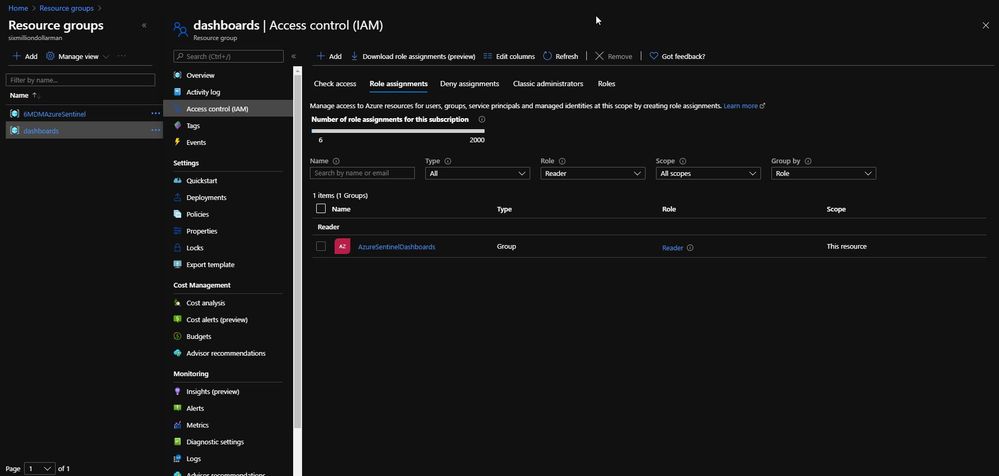Open the Role filter dropdown showing Reader
This screenshot has height=476, width=999.
tap(593, 173)
